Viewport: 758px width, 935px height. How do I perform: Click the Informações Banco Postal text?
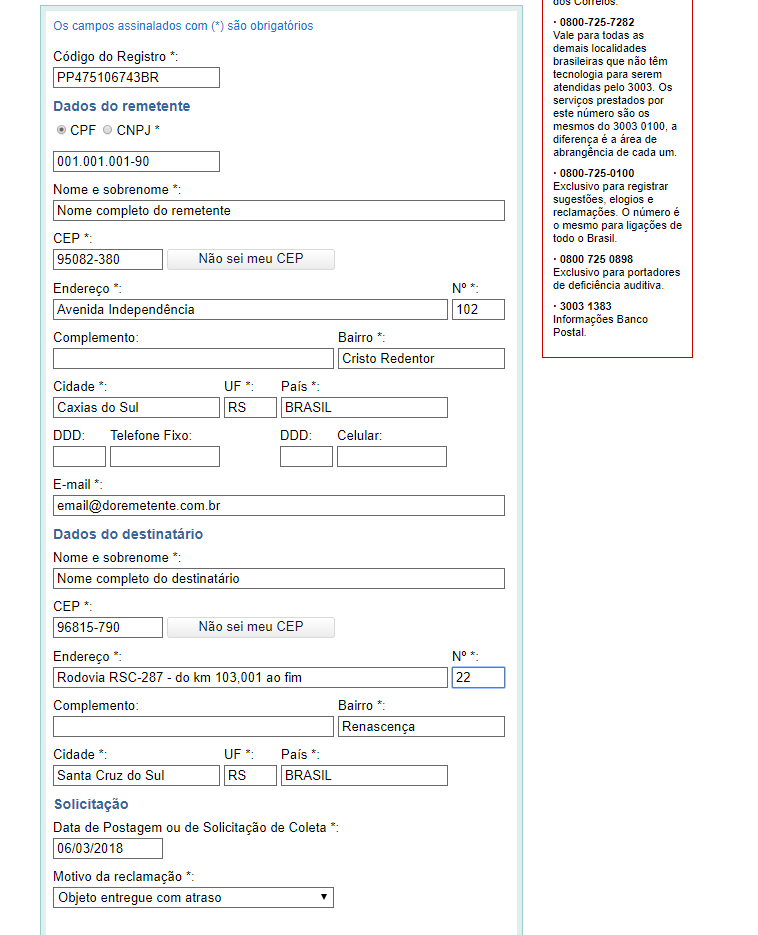[x=600, y=326]
